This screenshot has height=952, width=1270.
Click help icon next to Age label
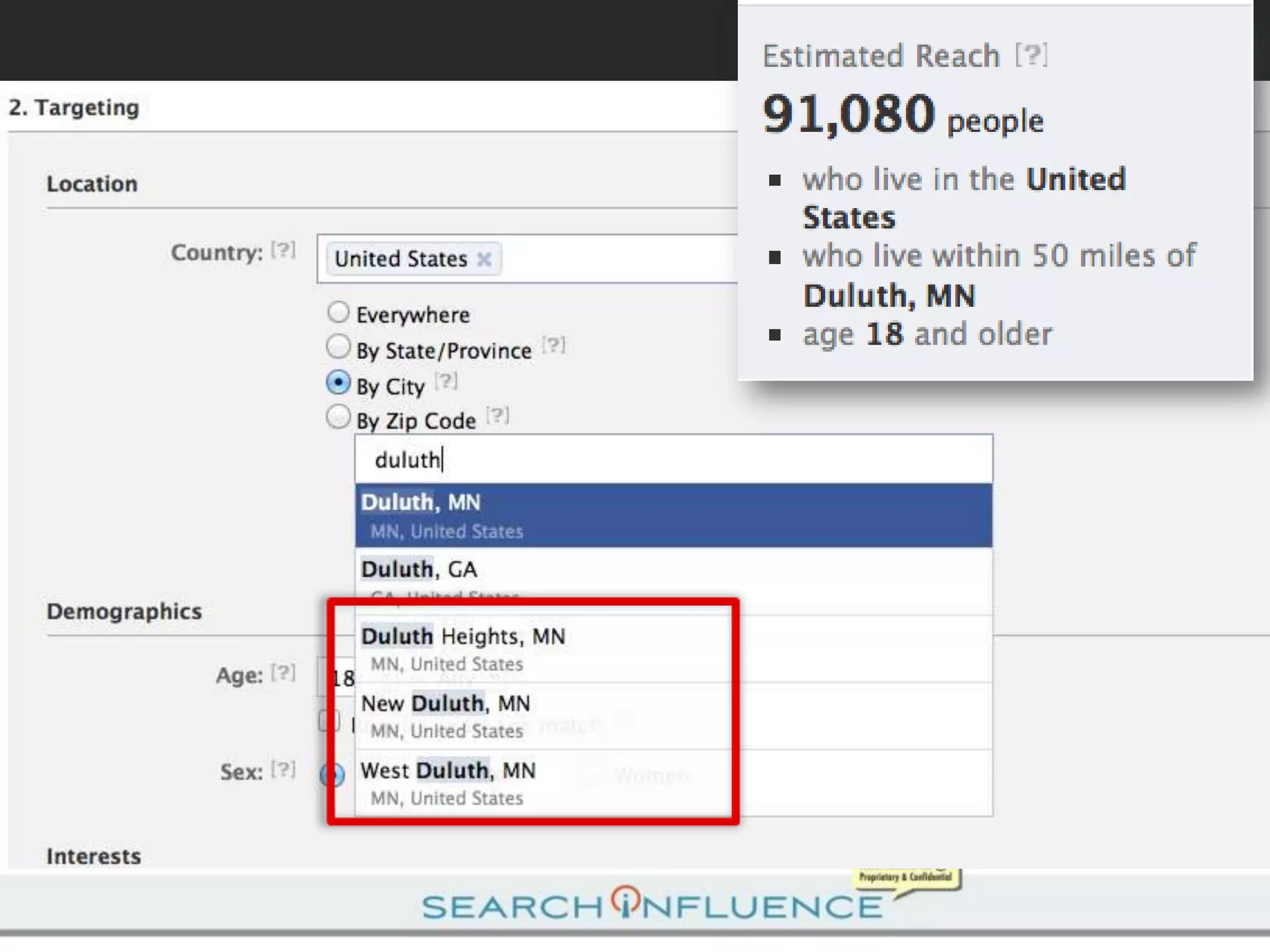click(x=283, y=672)
